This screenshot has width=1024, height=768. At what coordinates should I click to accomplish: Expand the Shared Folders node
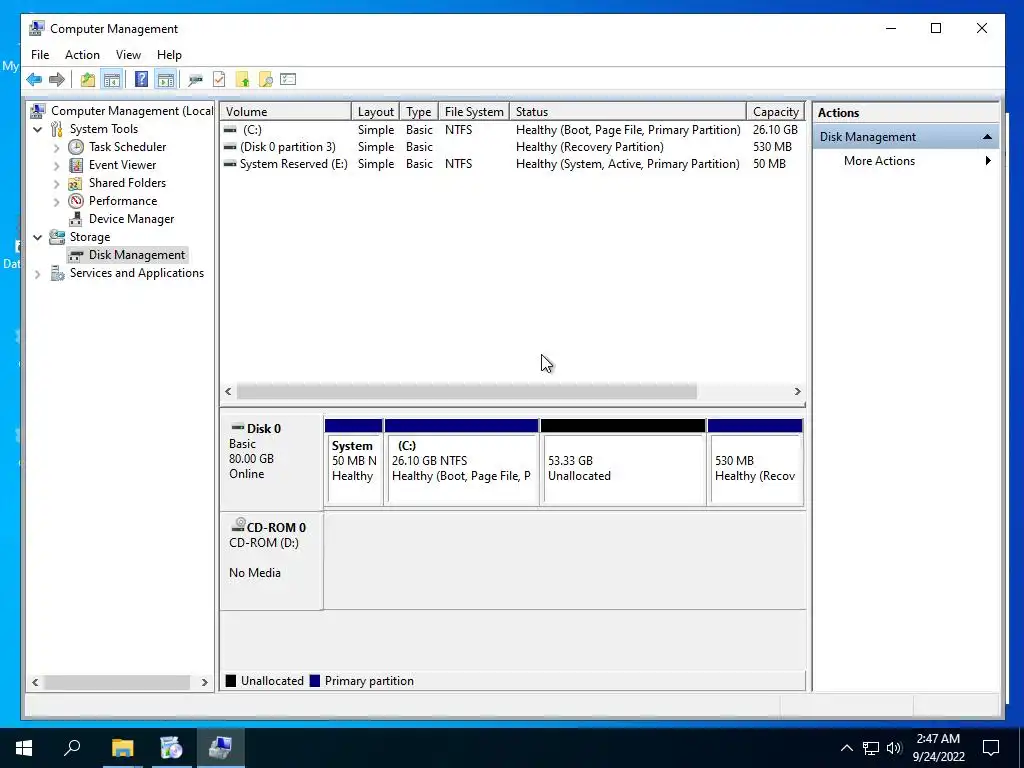click(x=56, y=184)
